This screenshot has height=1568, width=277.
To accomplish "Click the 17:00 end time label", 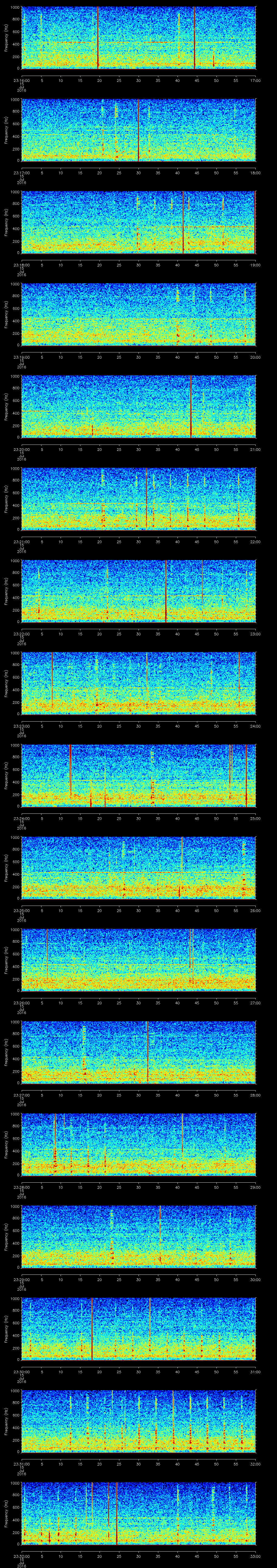I will click(255, 80).
